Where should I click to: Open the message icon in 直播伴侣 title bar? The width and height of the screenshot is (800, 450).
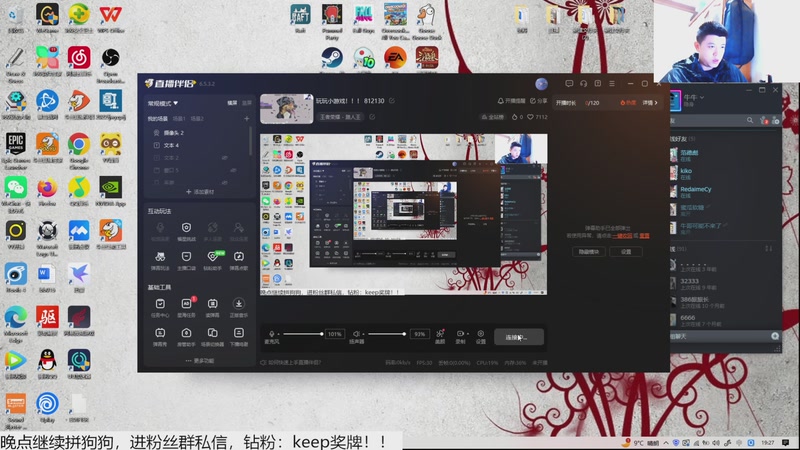569,84
